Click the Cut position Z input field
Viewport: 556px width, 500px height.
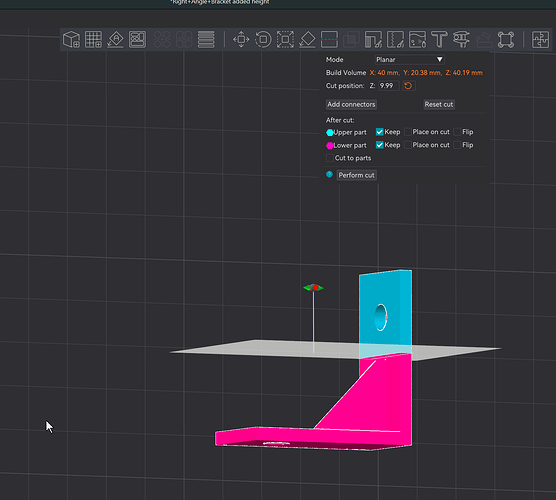pyautogui.click(x=389, y=86)
